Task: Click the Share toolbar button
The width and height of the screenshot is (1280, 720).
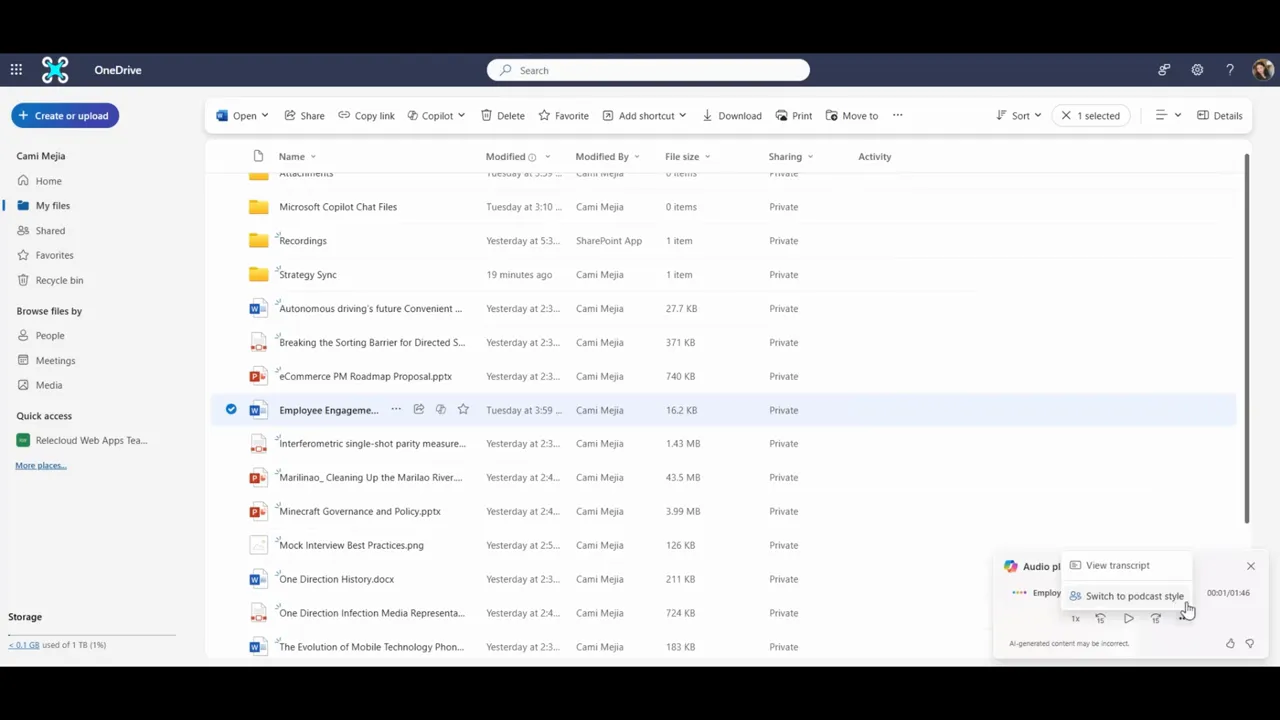Action: (304, 116)
